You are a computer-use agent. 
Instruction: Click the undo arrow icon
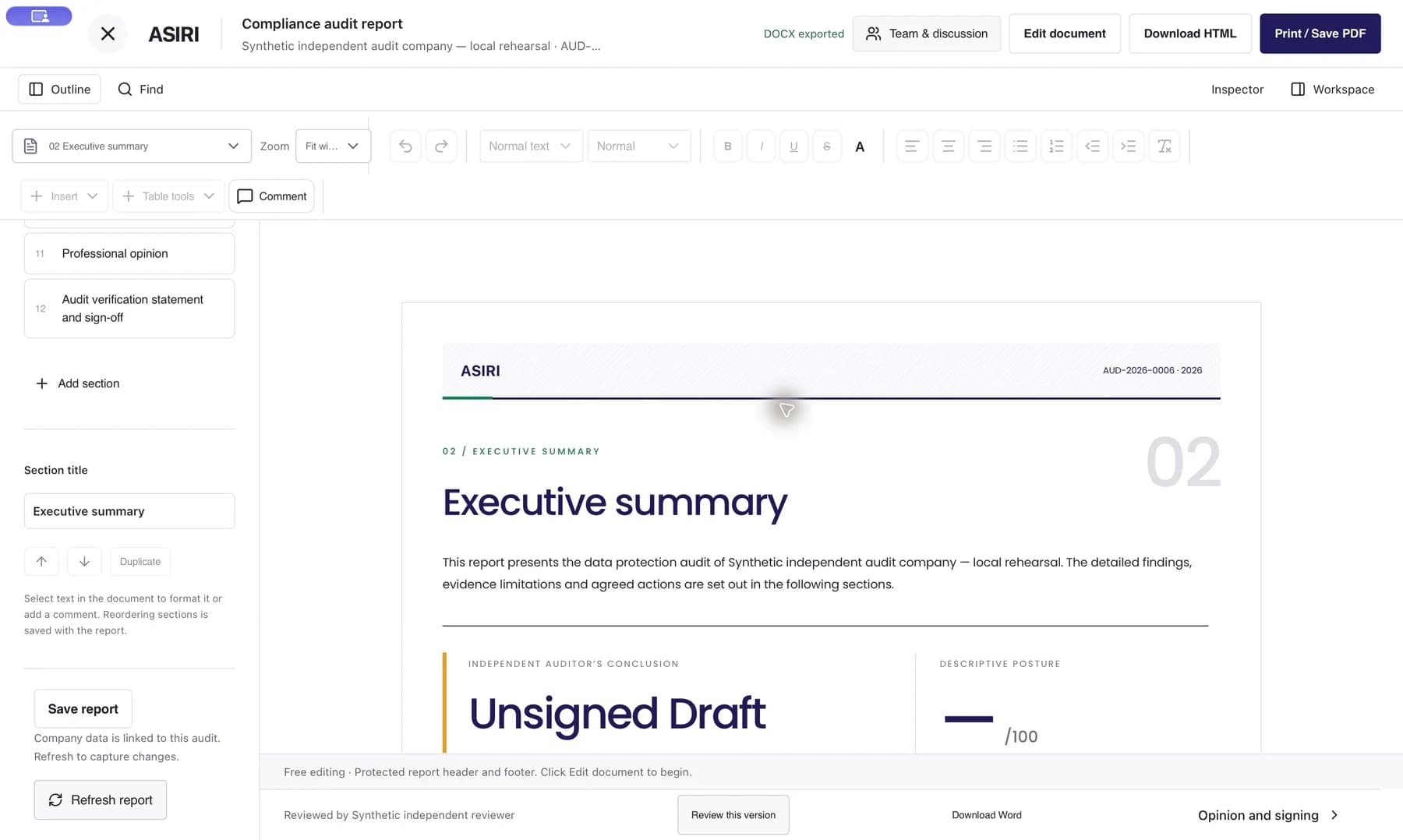tap(405, 146)
